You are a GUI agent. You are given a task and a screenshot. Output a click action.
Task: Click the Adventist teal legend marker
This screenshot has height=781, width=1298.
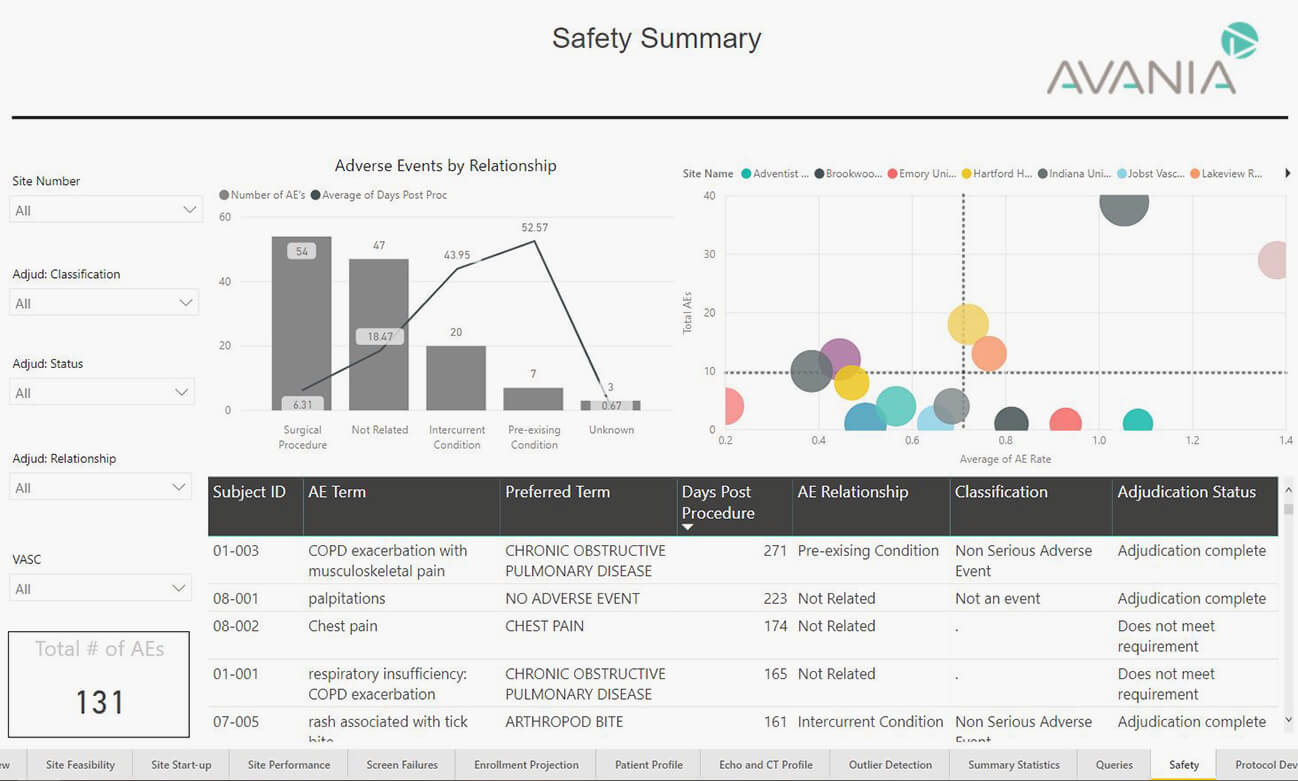point(746,174)
